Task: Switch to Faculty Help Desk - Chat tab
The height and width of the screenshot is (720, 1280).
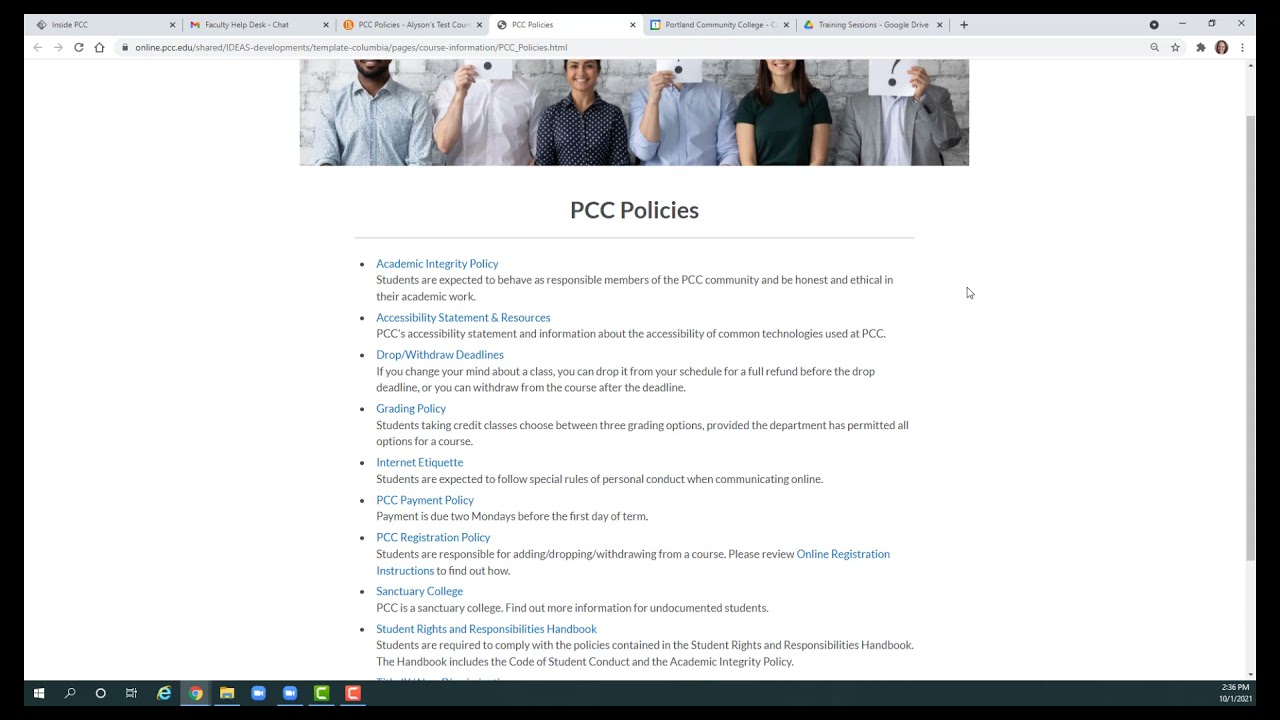Action: point(256,25)
